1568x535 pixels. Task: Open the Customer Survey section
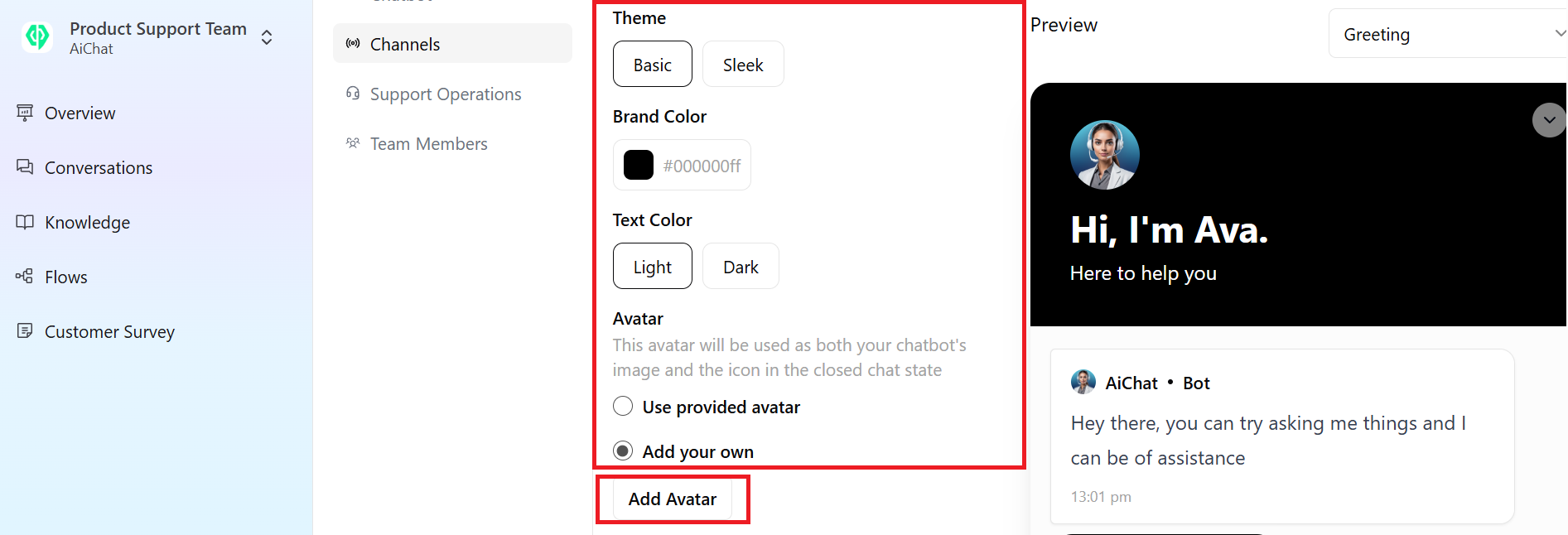[x=109, y=331]
